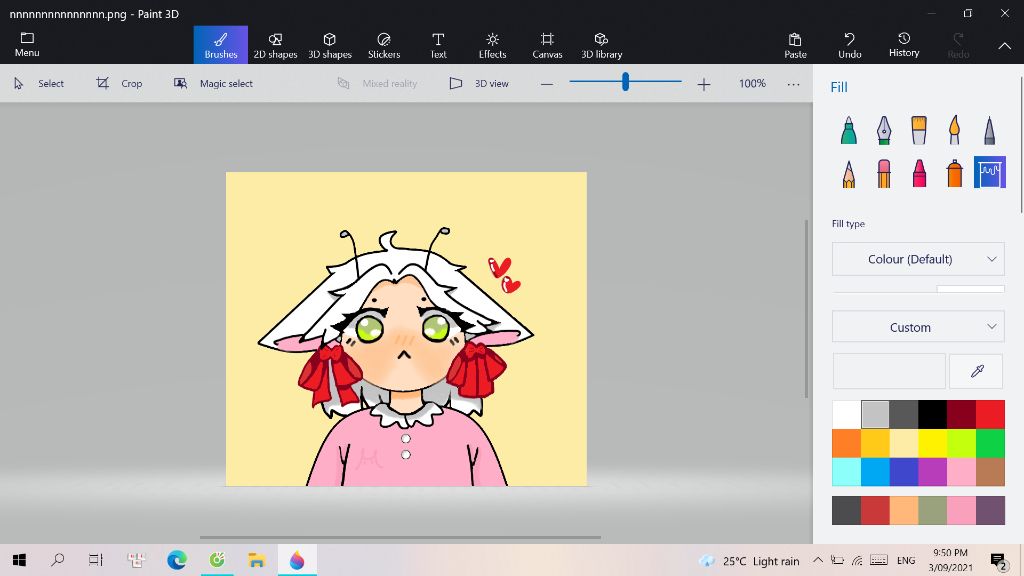Image resolution: width=1024 pixels, height=576 pixels.
Task: Activate Magic select
Action: [x=213, y=84]
